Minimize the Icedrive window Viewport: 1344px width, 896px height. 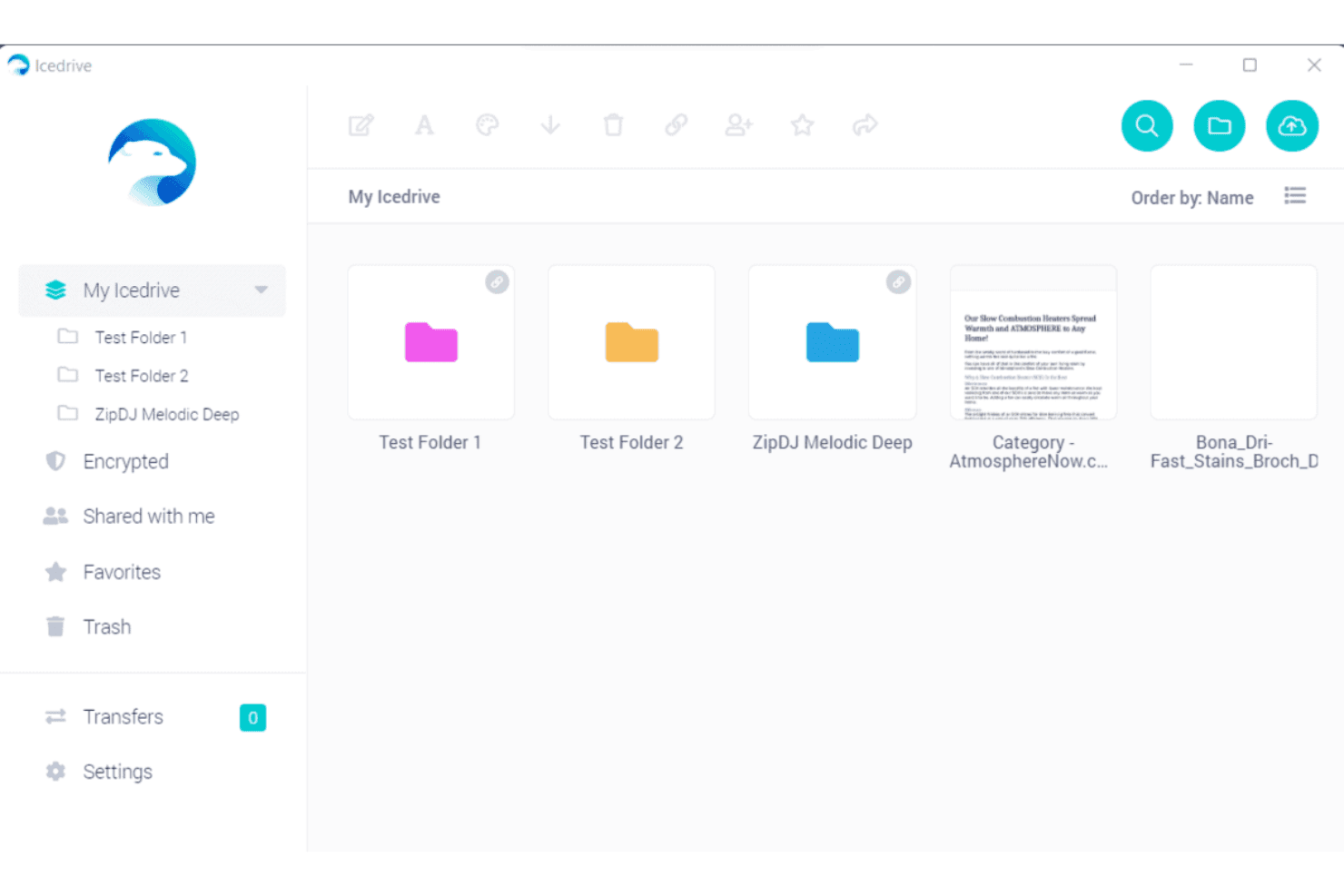coord(1186,65)
